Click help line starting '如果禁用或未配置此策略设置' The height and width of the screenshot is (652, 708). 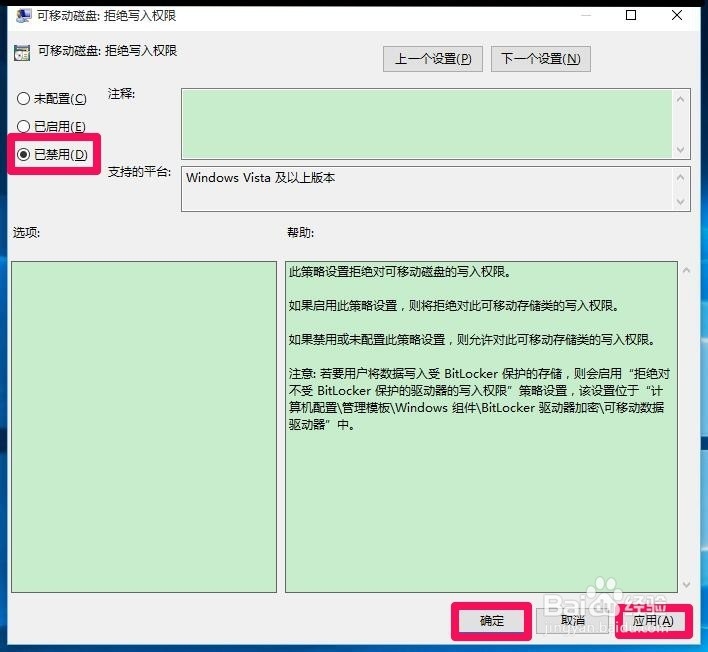[x=472, y=340]
